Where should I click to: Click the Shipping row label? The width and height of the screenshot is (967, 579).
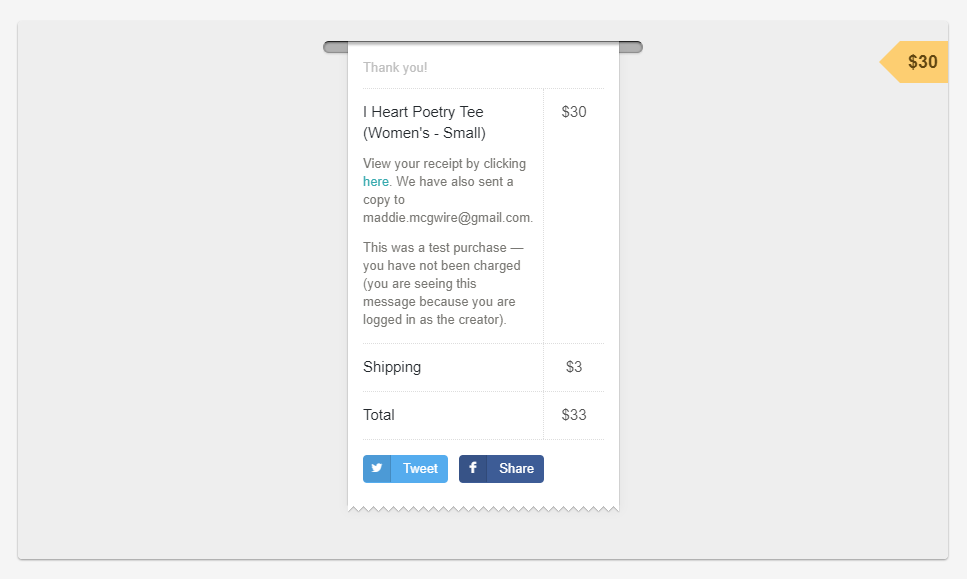pos(392,367)
